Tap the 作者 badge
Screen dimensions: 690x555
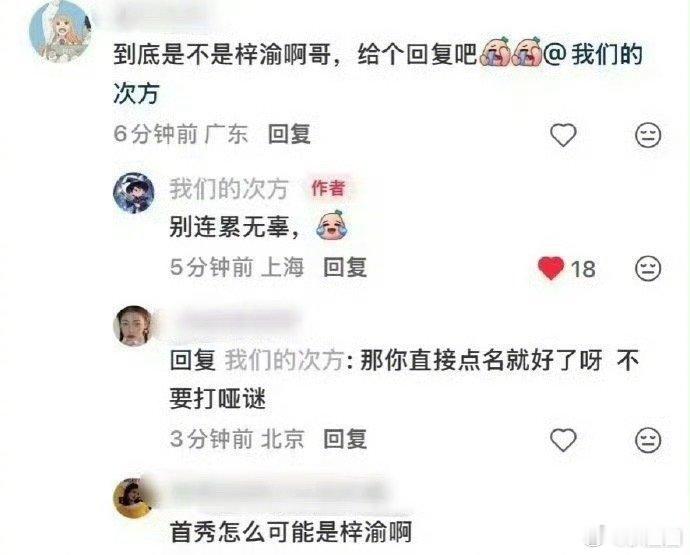(x=328, y=188)
